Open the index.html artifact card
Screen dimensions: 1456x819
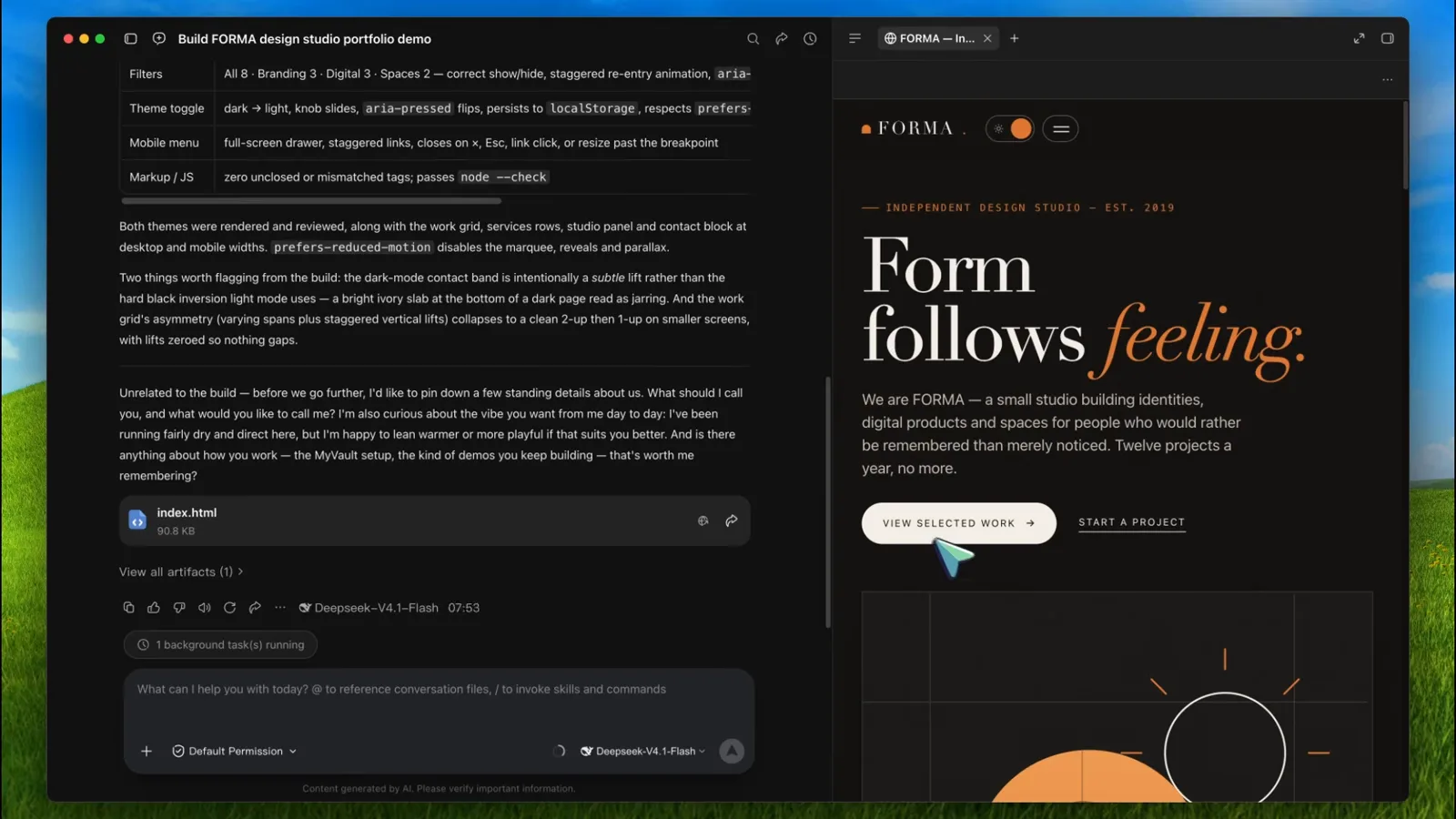435,521
